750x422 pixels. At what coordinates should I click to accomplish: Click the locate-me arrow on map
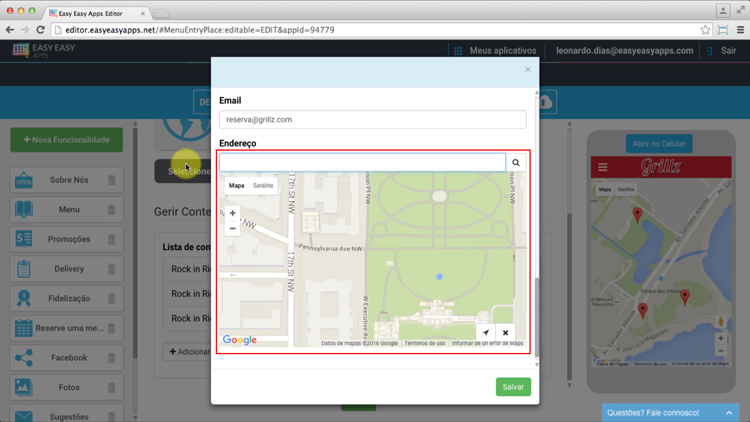486,333
